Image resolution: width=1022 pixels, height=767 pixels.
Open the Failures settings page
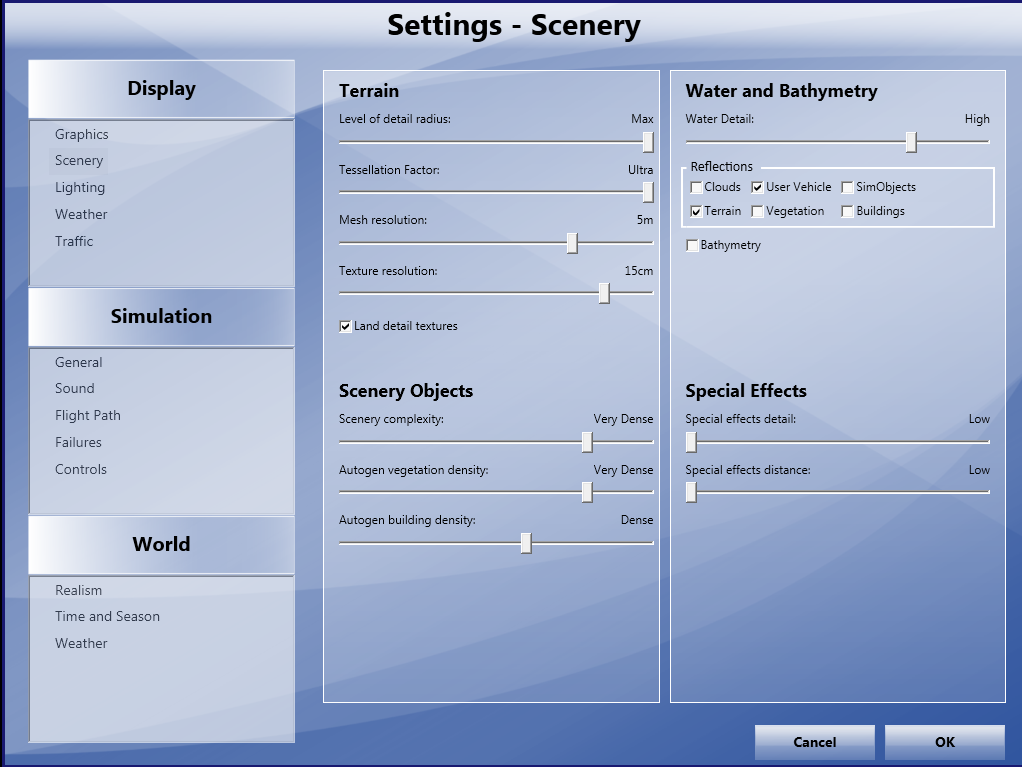[x=78, y=442]
